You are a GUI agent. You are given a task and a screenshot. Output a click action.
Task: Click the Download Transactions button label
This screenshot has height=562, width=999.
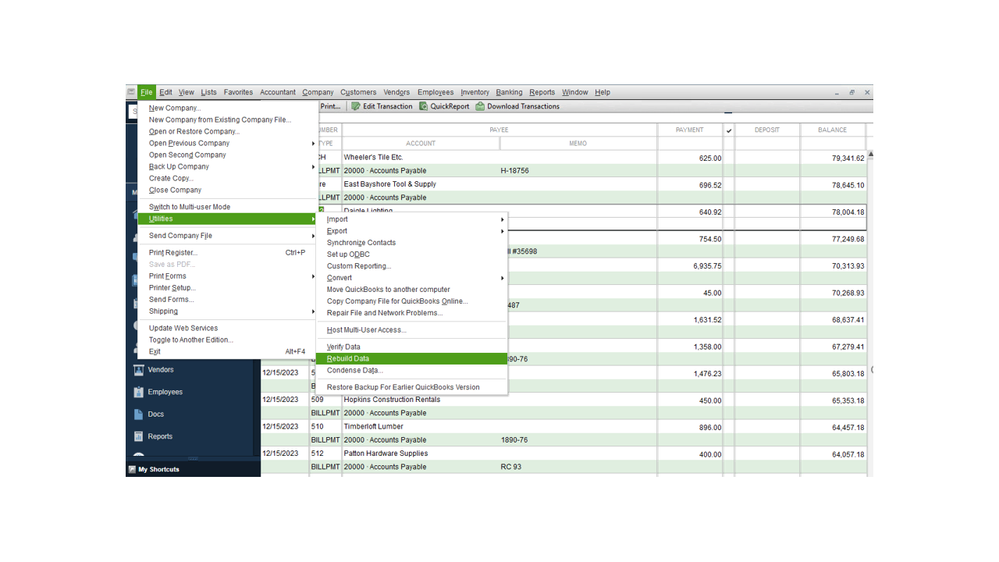click(x=523, y=106)
